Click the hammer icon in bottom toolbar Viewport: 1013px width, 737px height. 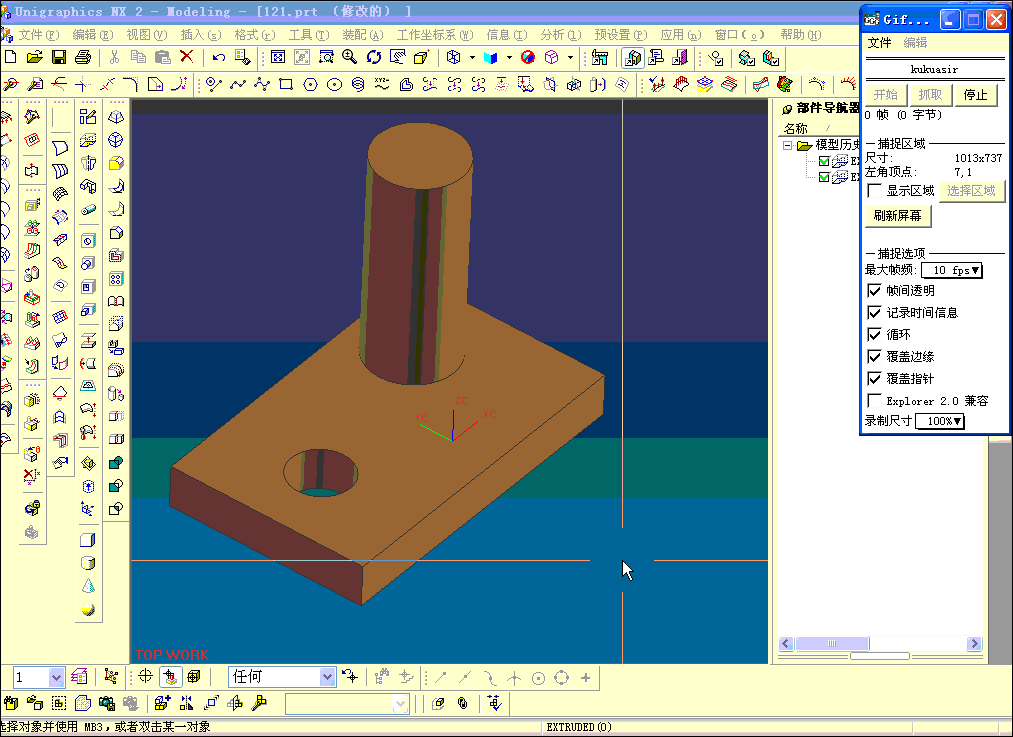pyautogui.click(x=259, y=703)
